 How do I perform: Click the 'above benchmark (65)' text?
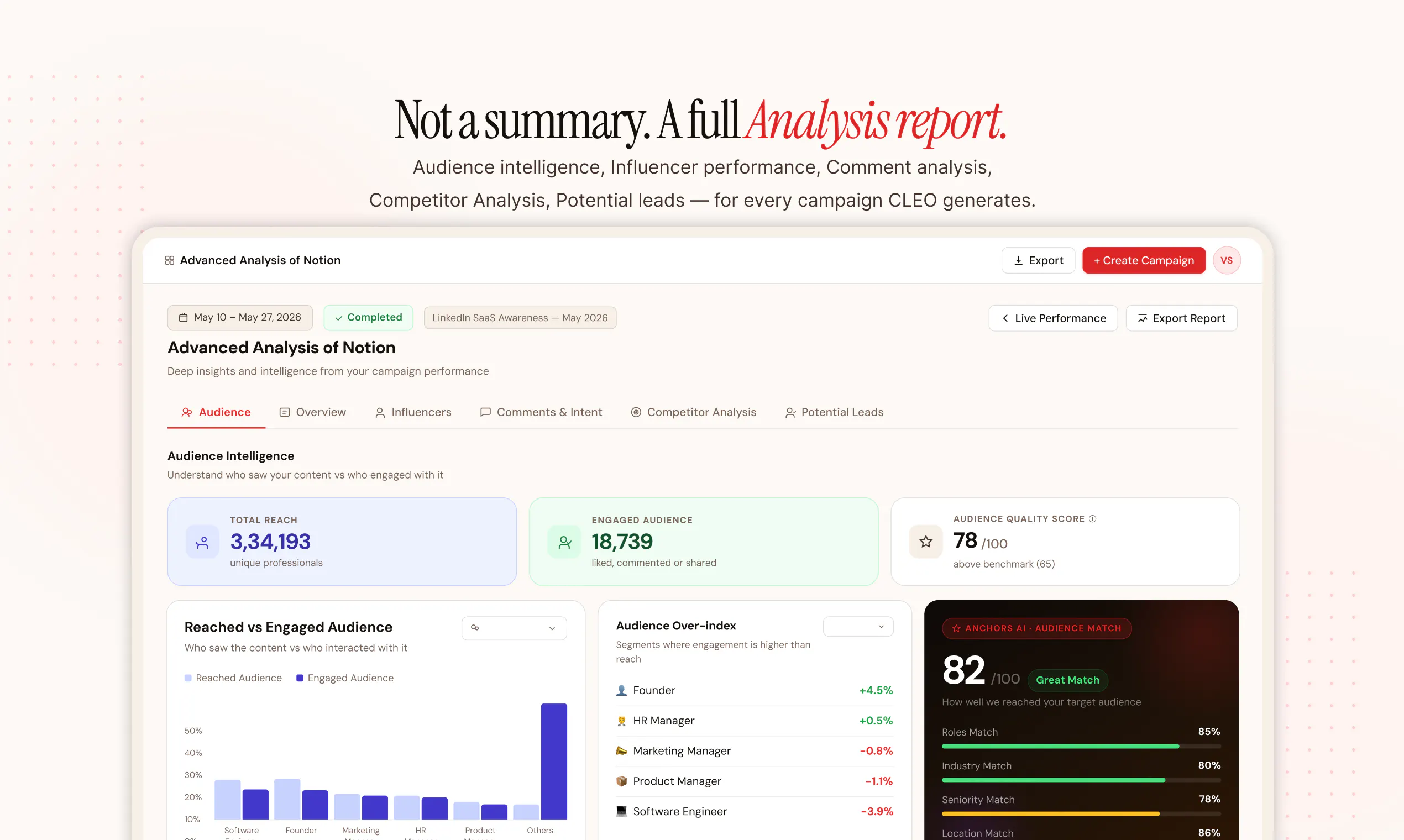point(1004,564)
